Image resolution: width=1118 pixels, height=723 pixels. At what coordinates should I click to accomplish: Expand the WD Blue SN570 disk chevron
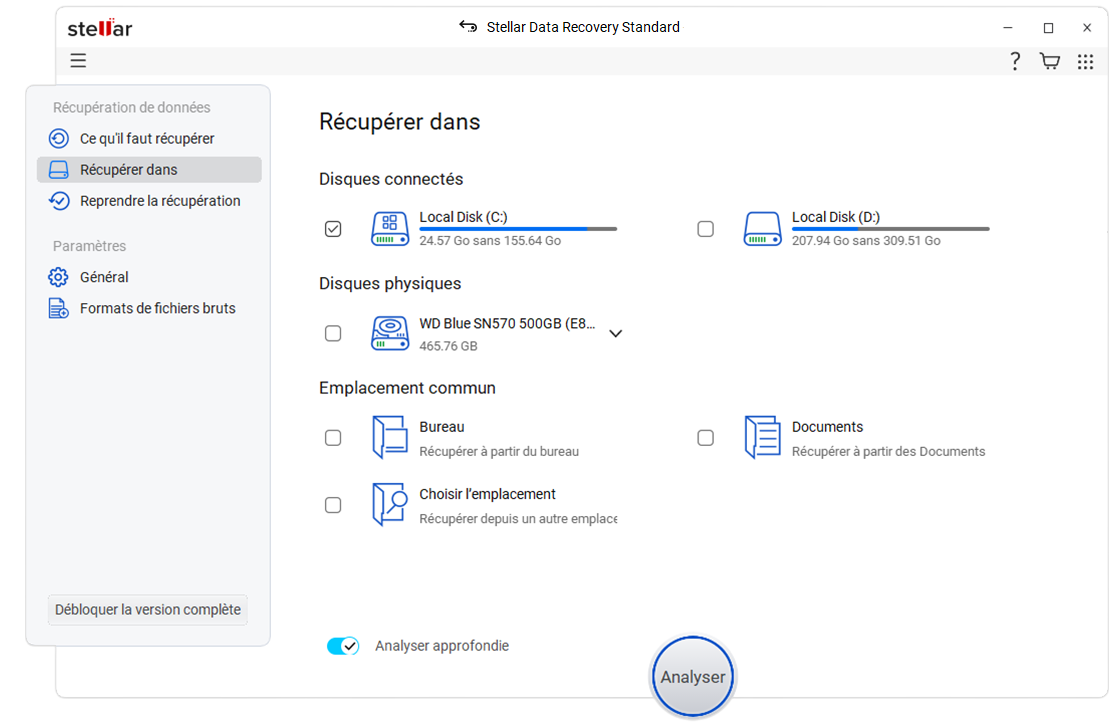(615, 333)
